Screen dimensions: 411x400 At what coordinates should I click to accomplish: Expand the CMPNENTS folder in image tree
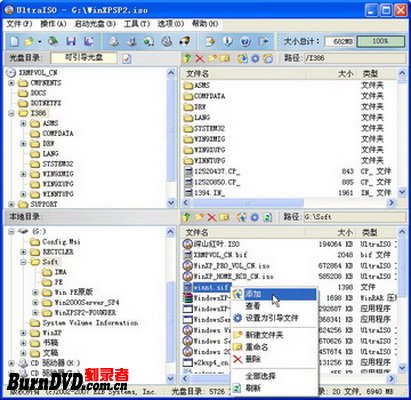[x=12, y=83]
